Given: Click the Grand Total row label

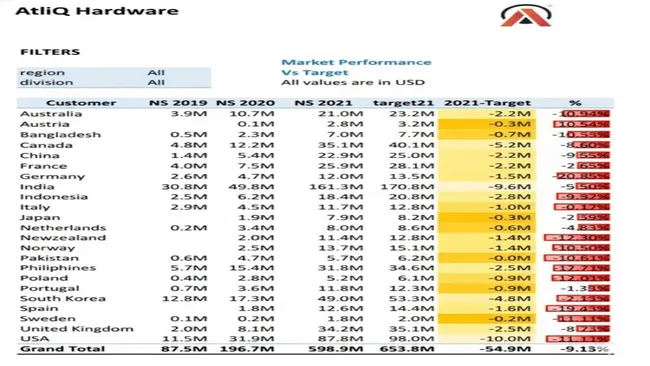Looking at the screenshot, I should pyautogui.click(x=62, y=349).
